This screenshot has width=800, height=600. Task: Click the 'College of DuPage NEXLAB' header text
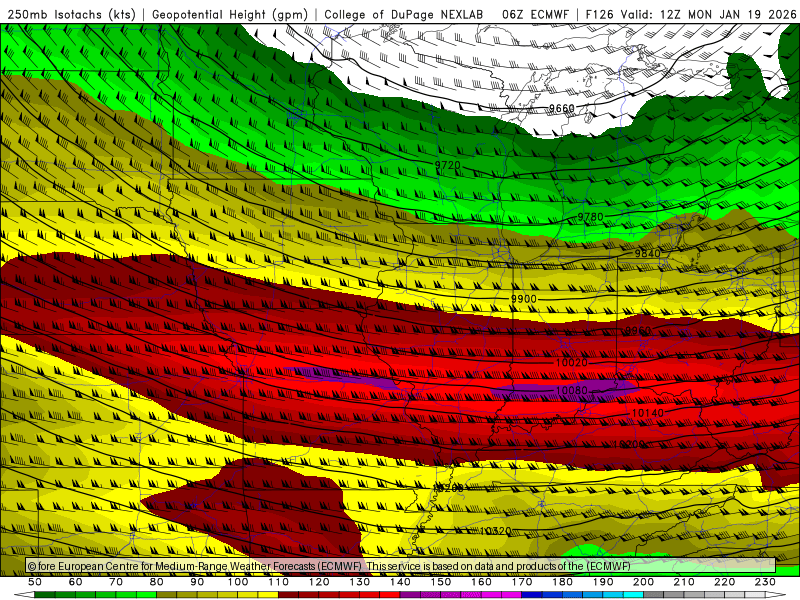[404, 15]
